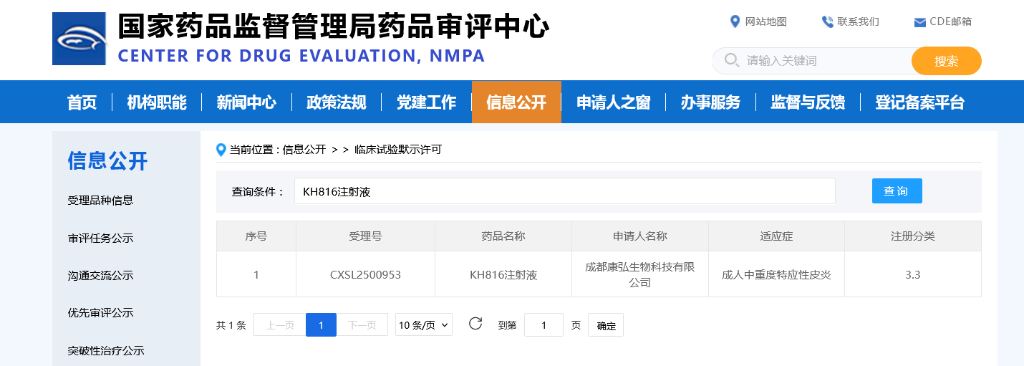
Task: Click the 适应症 column header
Action: pos(776,237)
